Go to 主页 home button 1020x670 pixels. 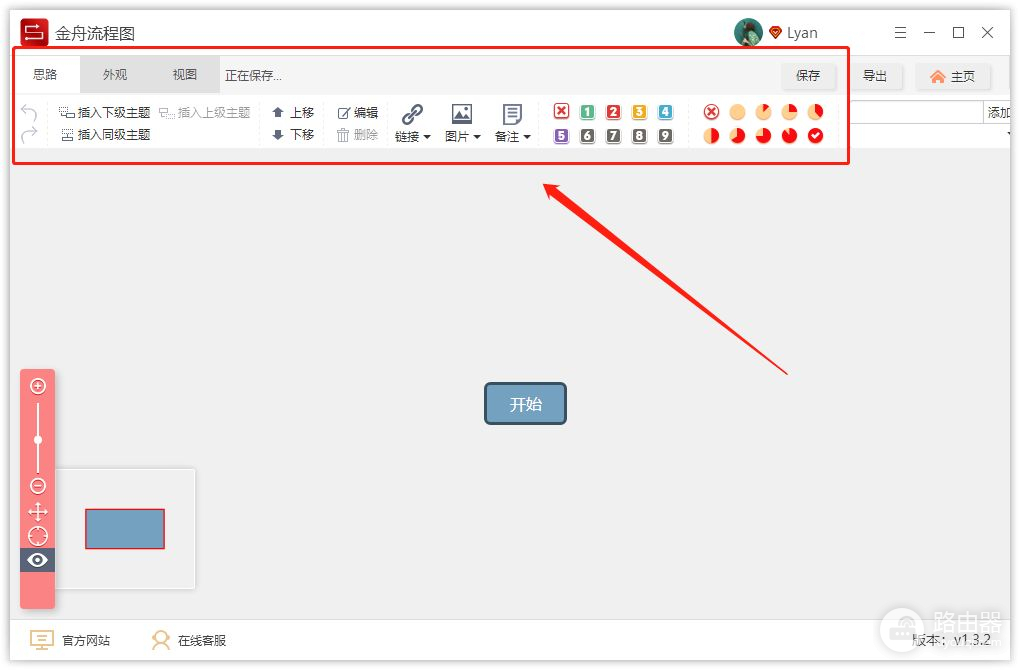(953, 77)
